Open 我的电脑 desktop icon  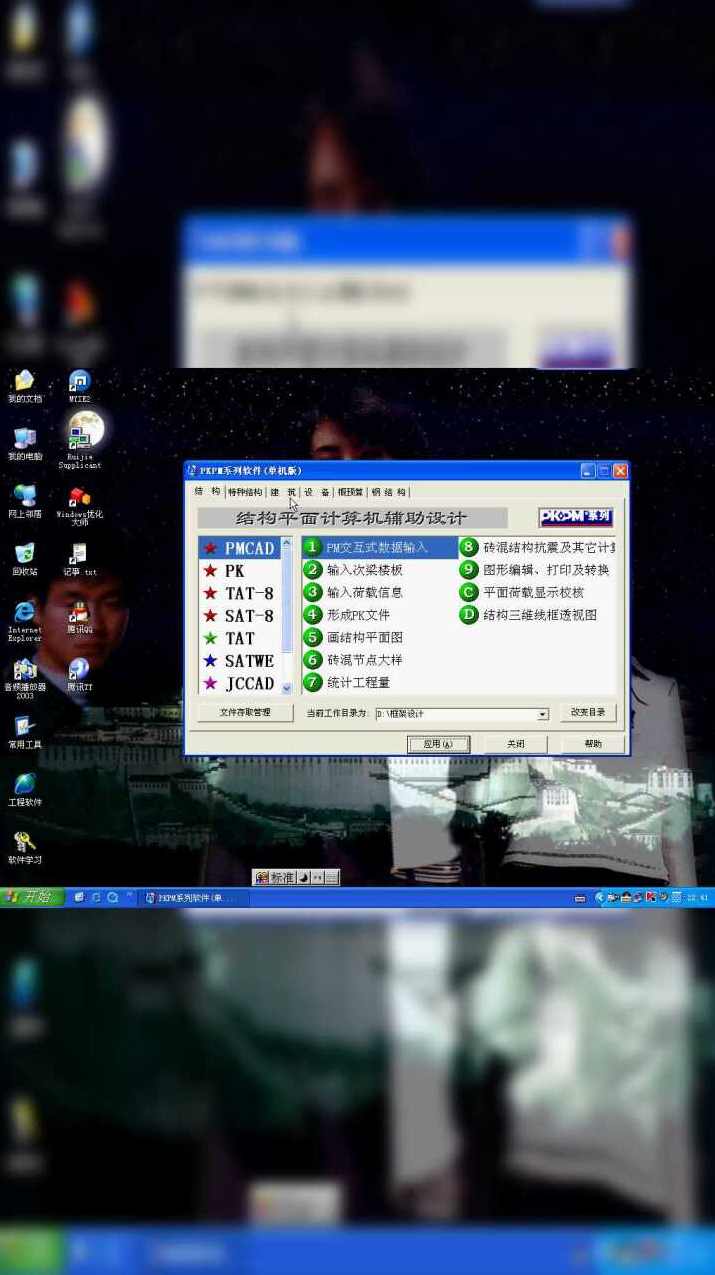(25, 444)
